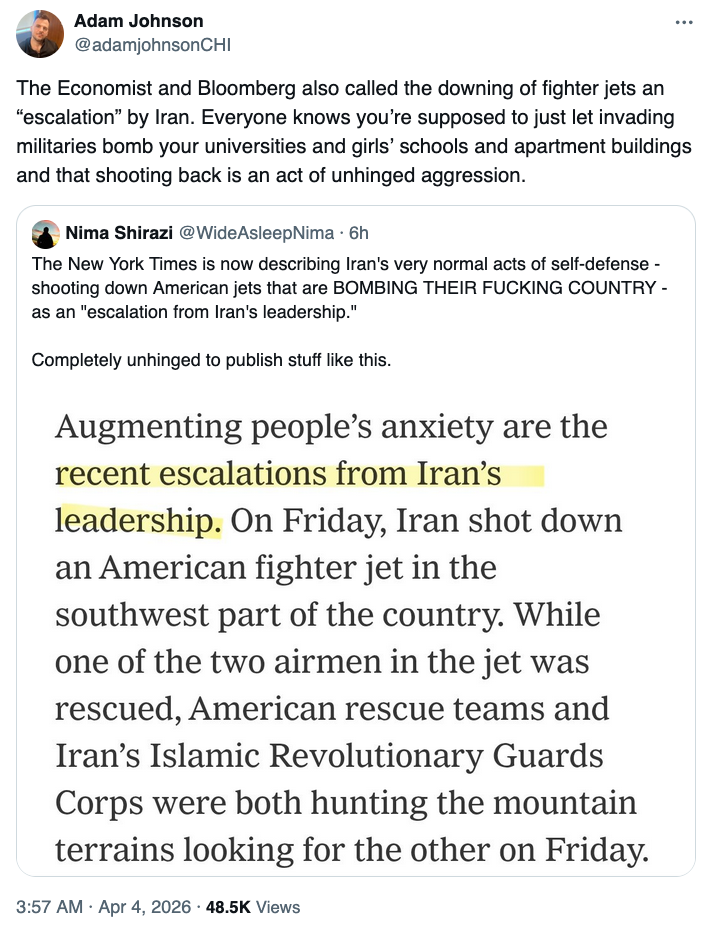Click the 'Completely unhinged to publish' line
Screen dimensions: 714x928
212,360
